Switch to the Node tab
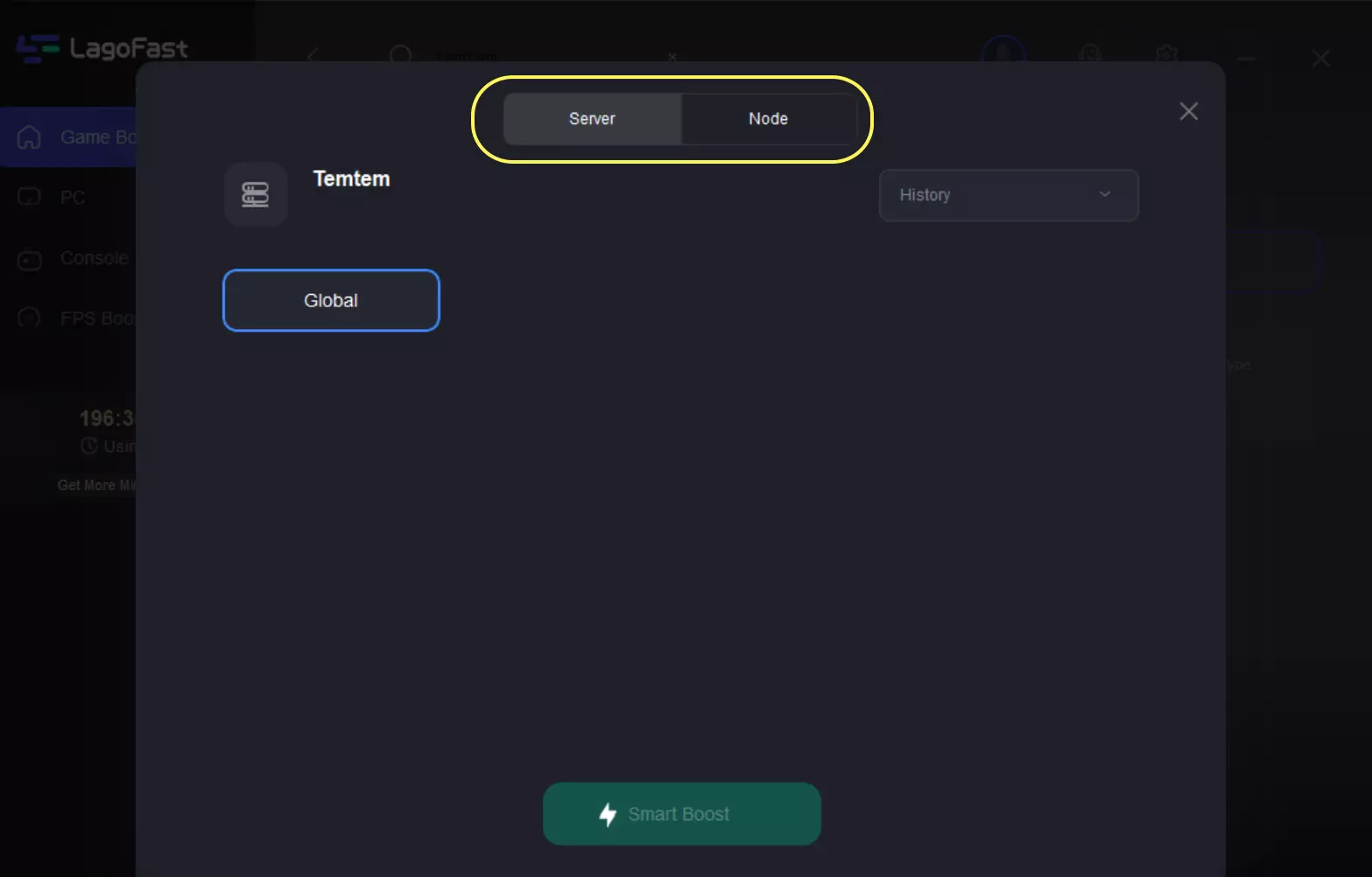The width and height of the screenshot is (1372, 877). point(768,119)
